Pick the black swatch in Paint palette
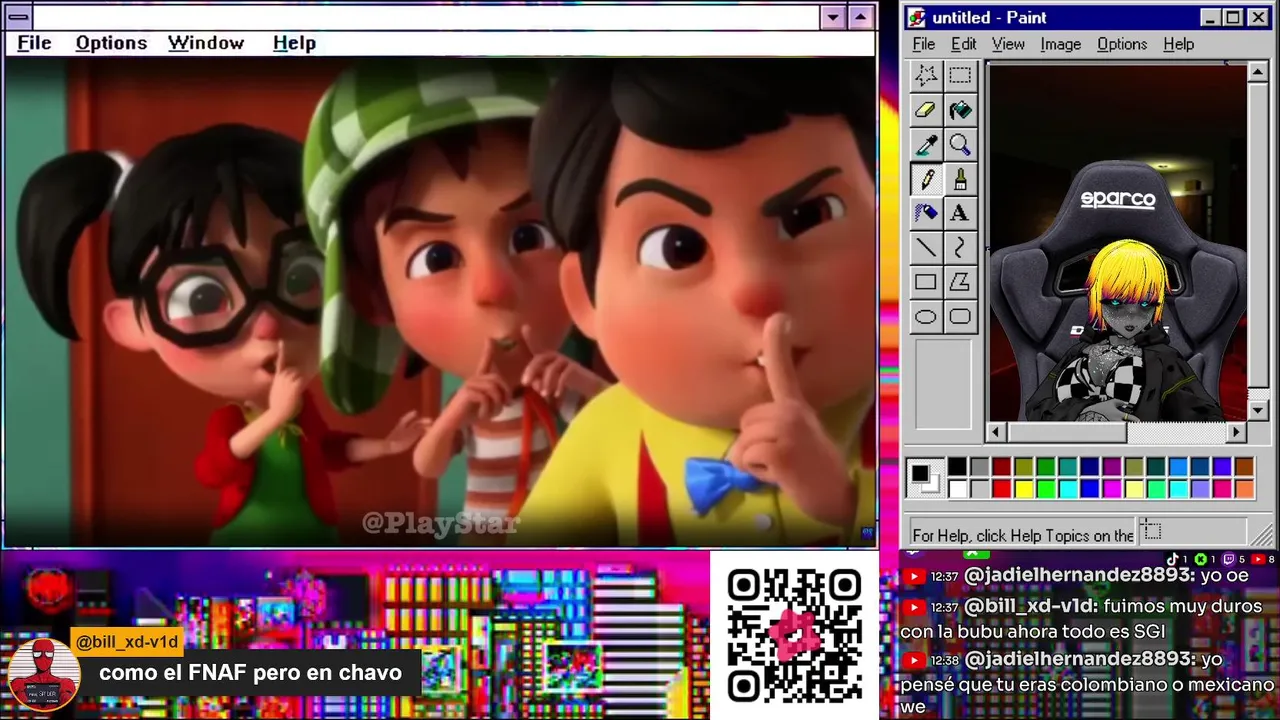 tap(958, 467)
